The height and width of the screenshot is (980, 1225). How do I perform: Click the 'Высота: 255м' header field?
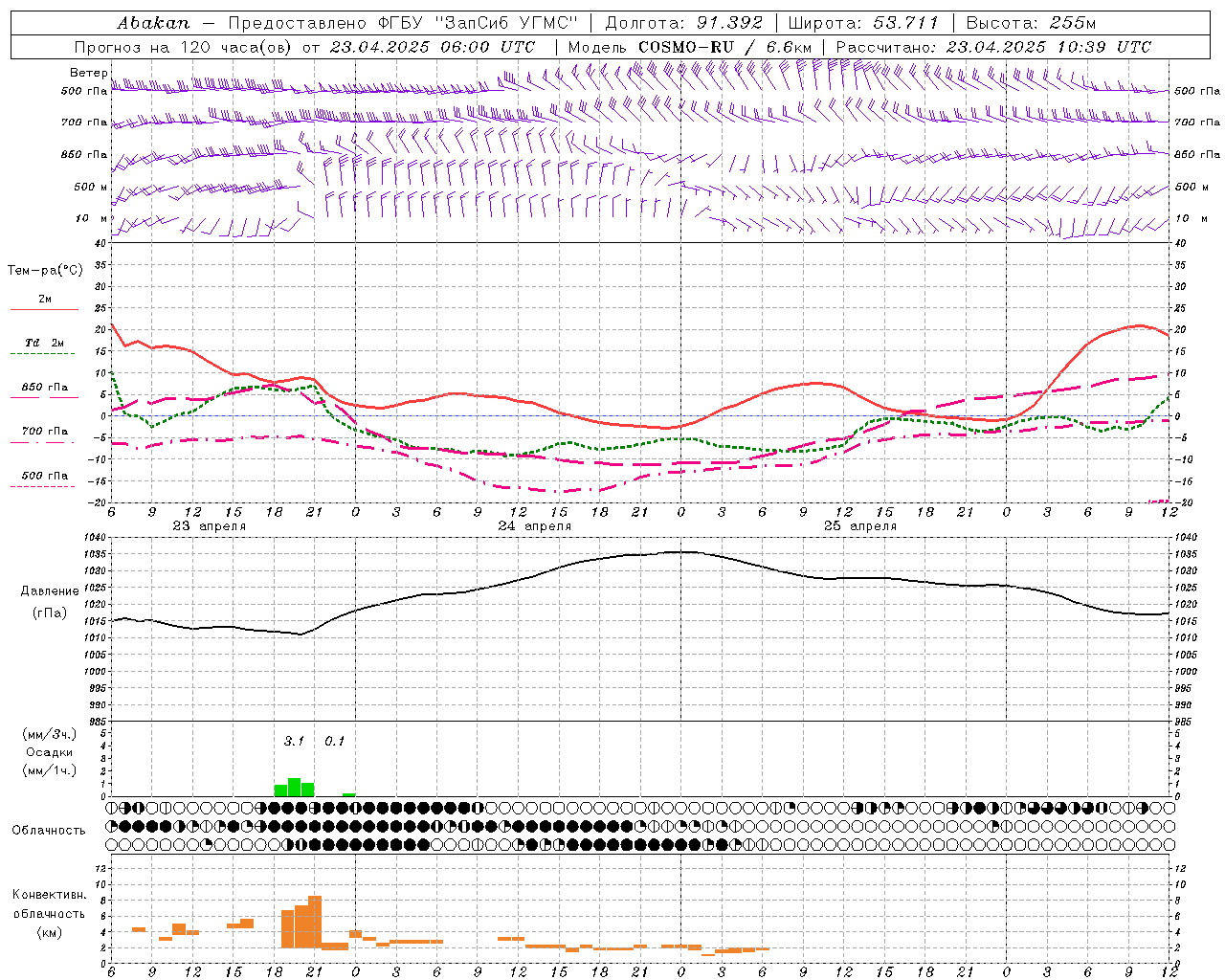pyautogui.click(x=1031, y=22)
